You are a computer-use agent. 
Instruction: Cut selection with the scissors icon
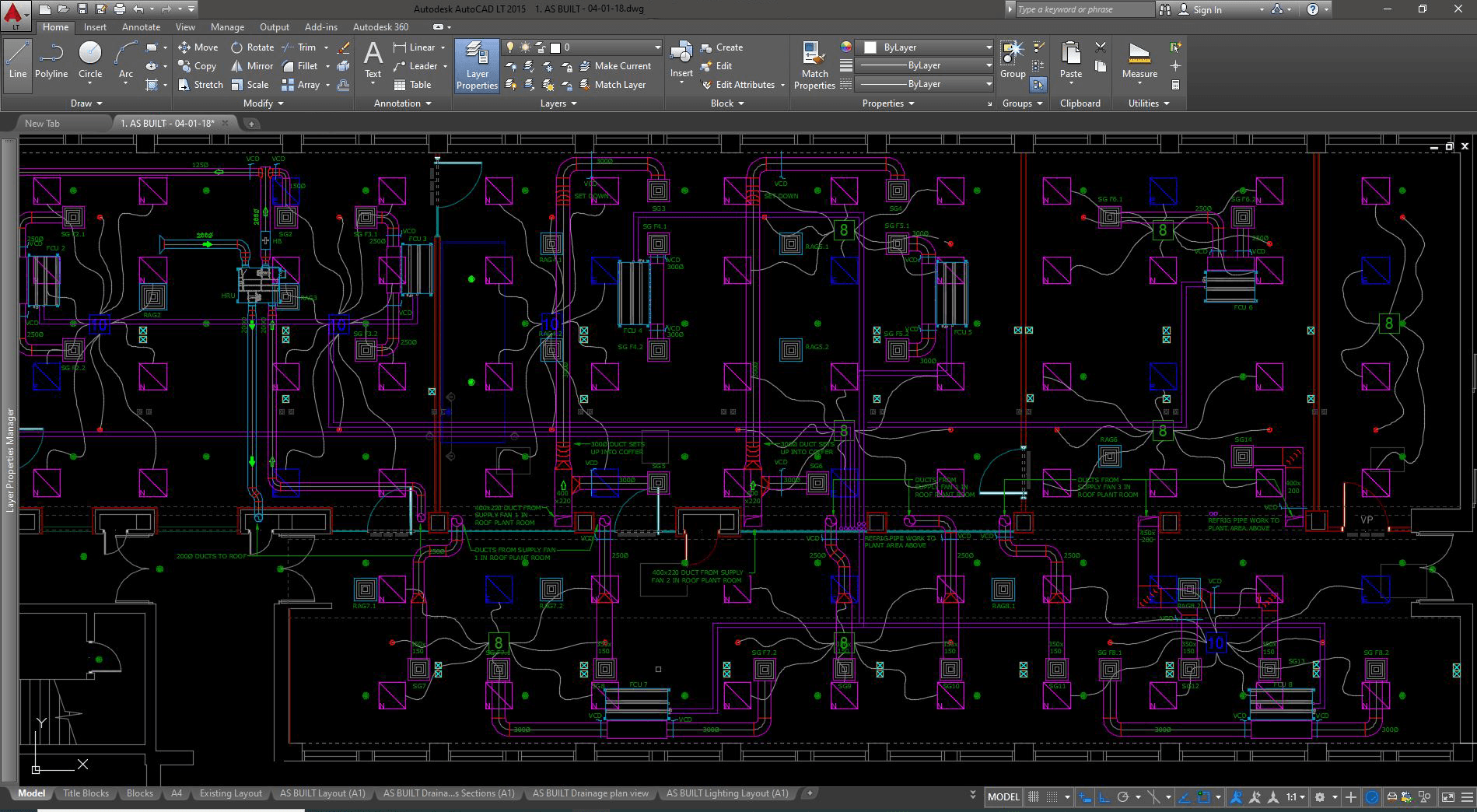(1100, 47)
